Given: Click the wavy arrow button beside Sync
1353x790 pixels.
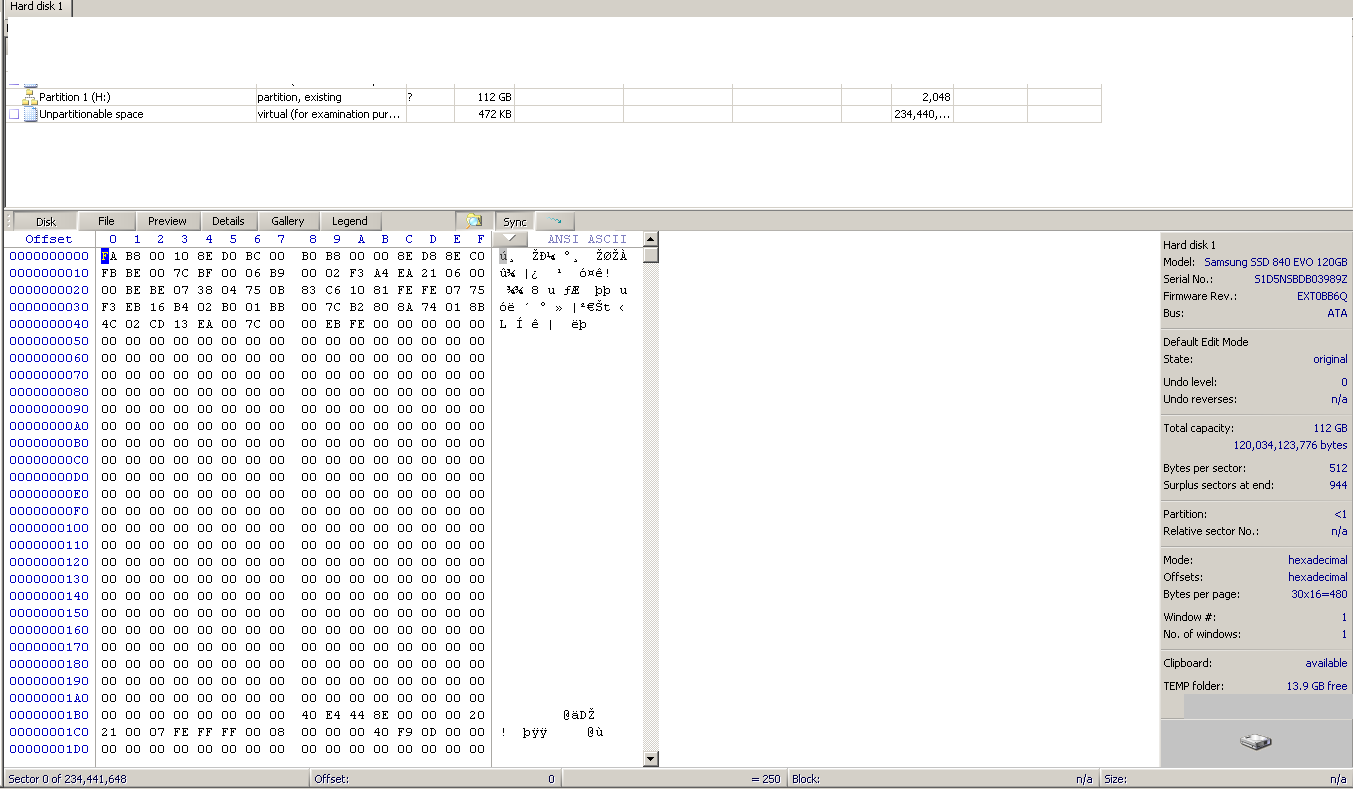Looking at the screenshot, I should point(555,221).
